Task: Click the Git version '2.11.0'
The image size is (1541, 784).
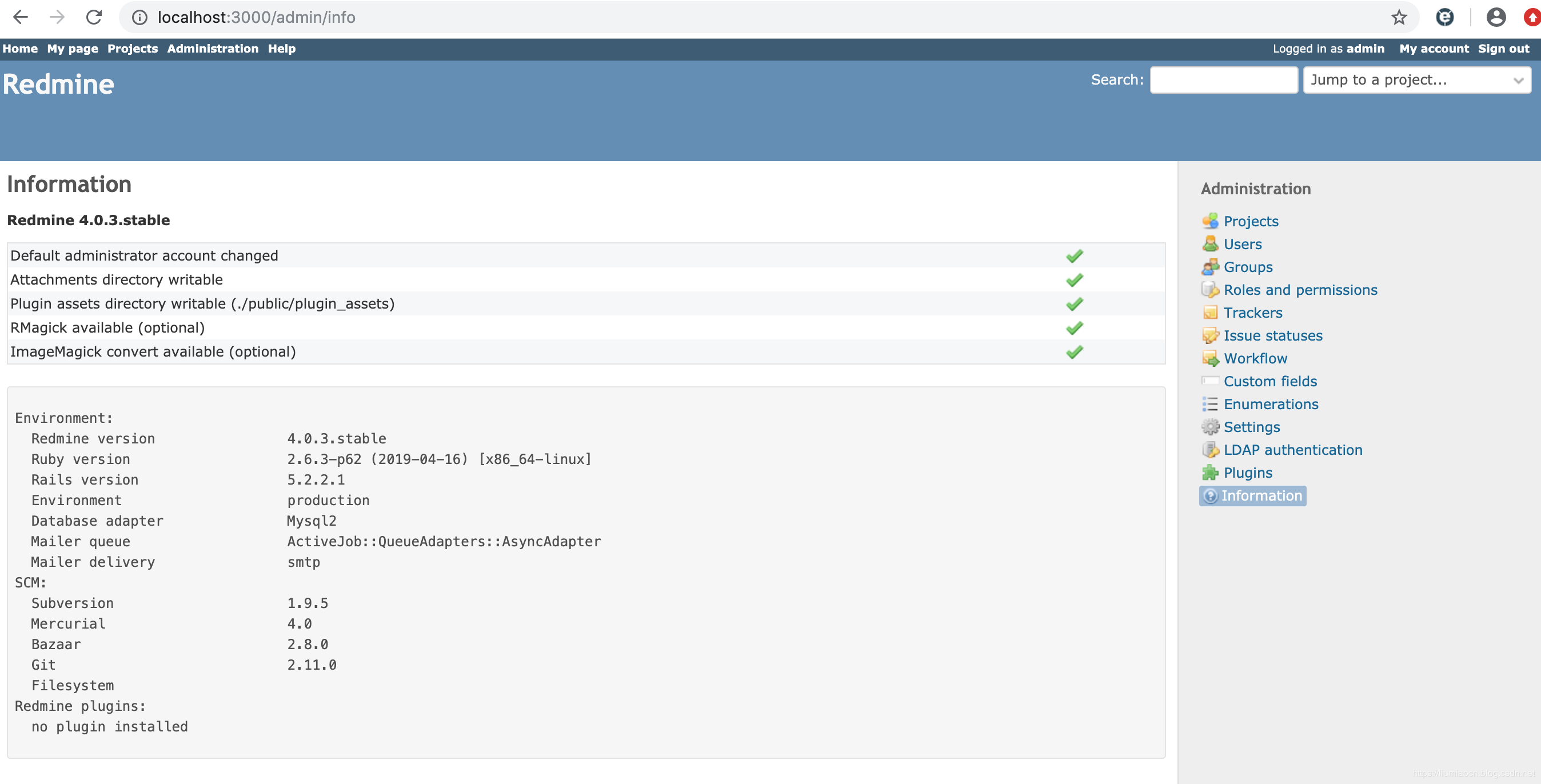Action: (312, 665)
